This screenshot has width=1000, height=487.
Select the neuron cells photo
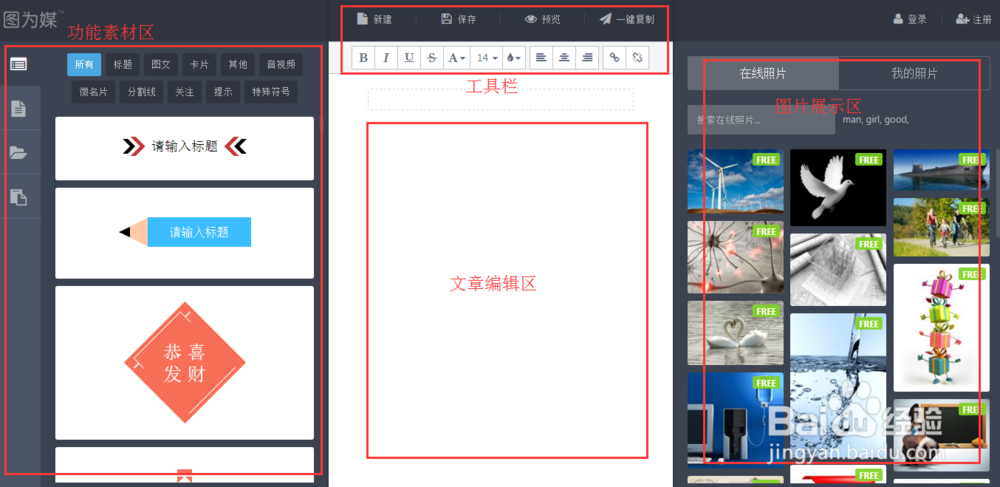coord(735,258)
